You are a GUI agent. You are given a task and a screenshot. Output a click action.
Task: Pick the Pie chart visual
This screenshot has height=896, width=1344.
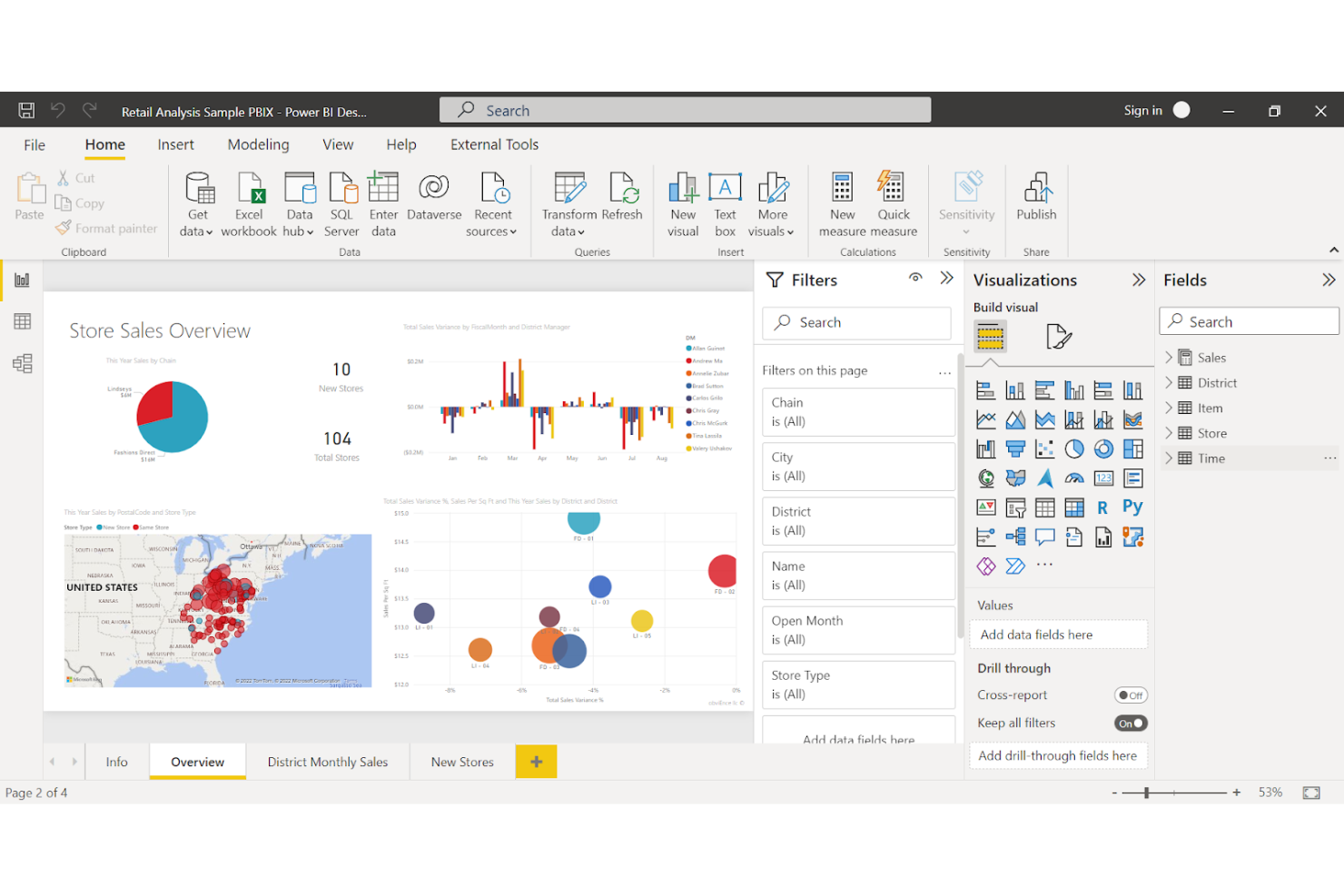[1074, 449]
